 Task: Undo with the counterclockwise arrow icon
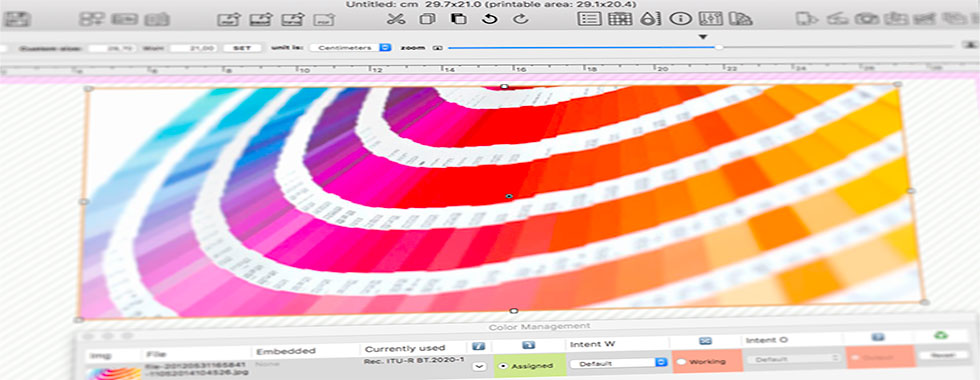pyautogui.click(x=491, y=19)
